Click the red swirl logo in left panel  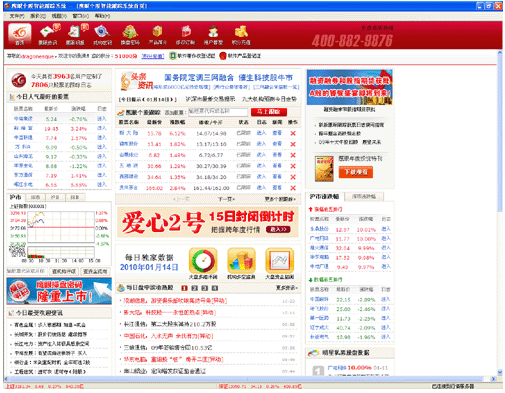pyautogui.click(x=19, y=80)
